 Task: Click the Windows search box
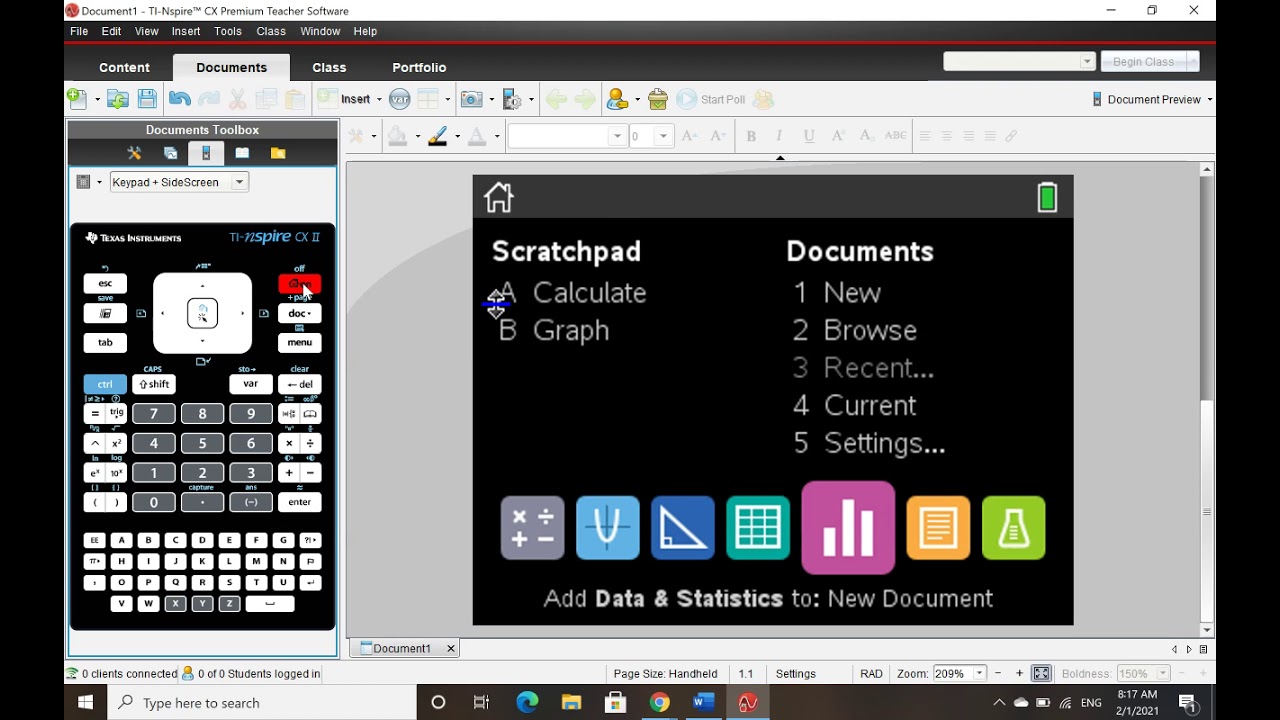pos(261,703)
